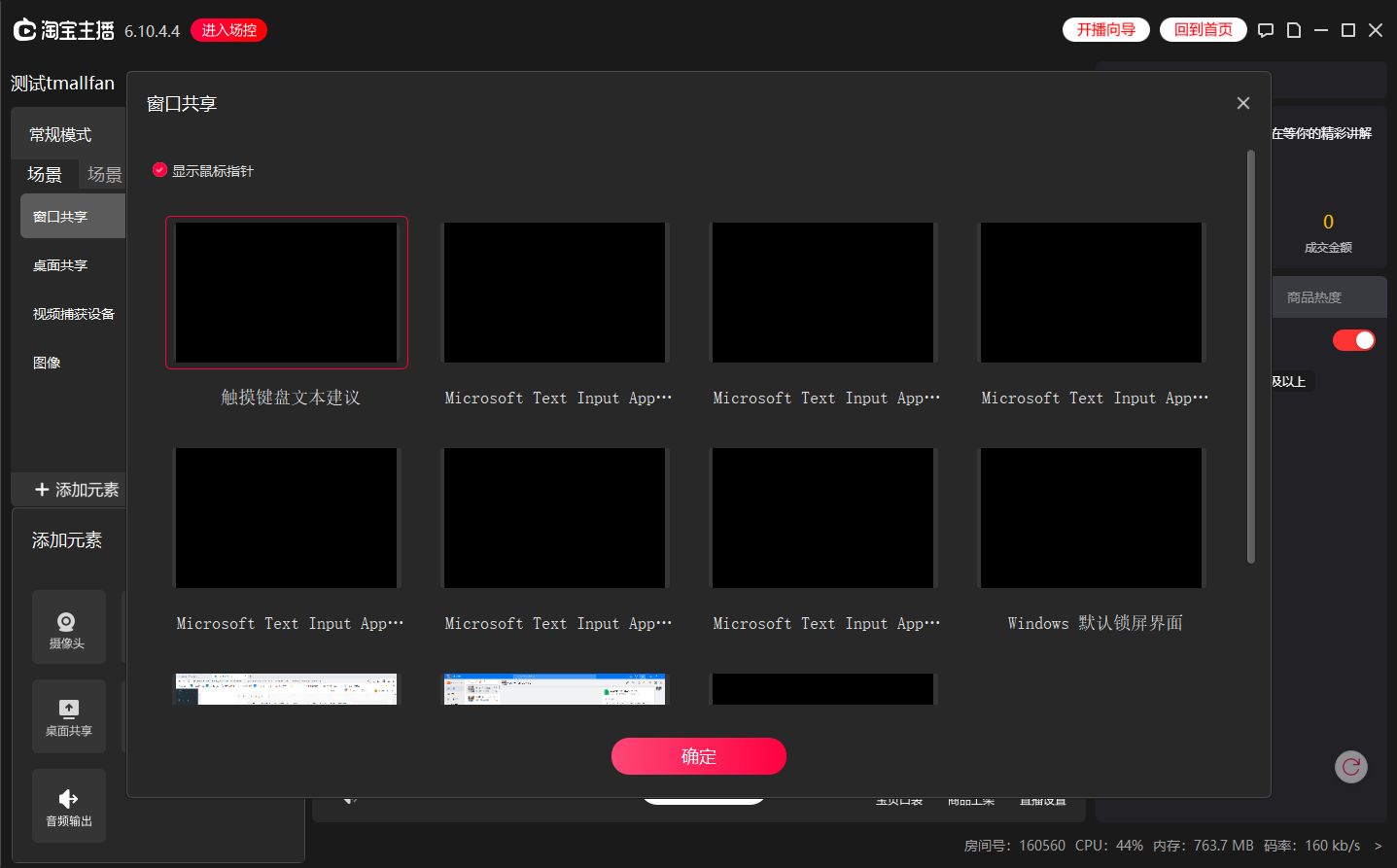
Task: Select 视频捕获设备 in the left menu
Action: pyautogui.click(x=73, y=314)
